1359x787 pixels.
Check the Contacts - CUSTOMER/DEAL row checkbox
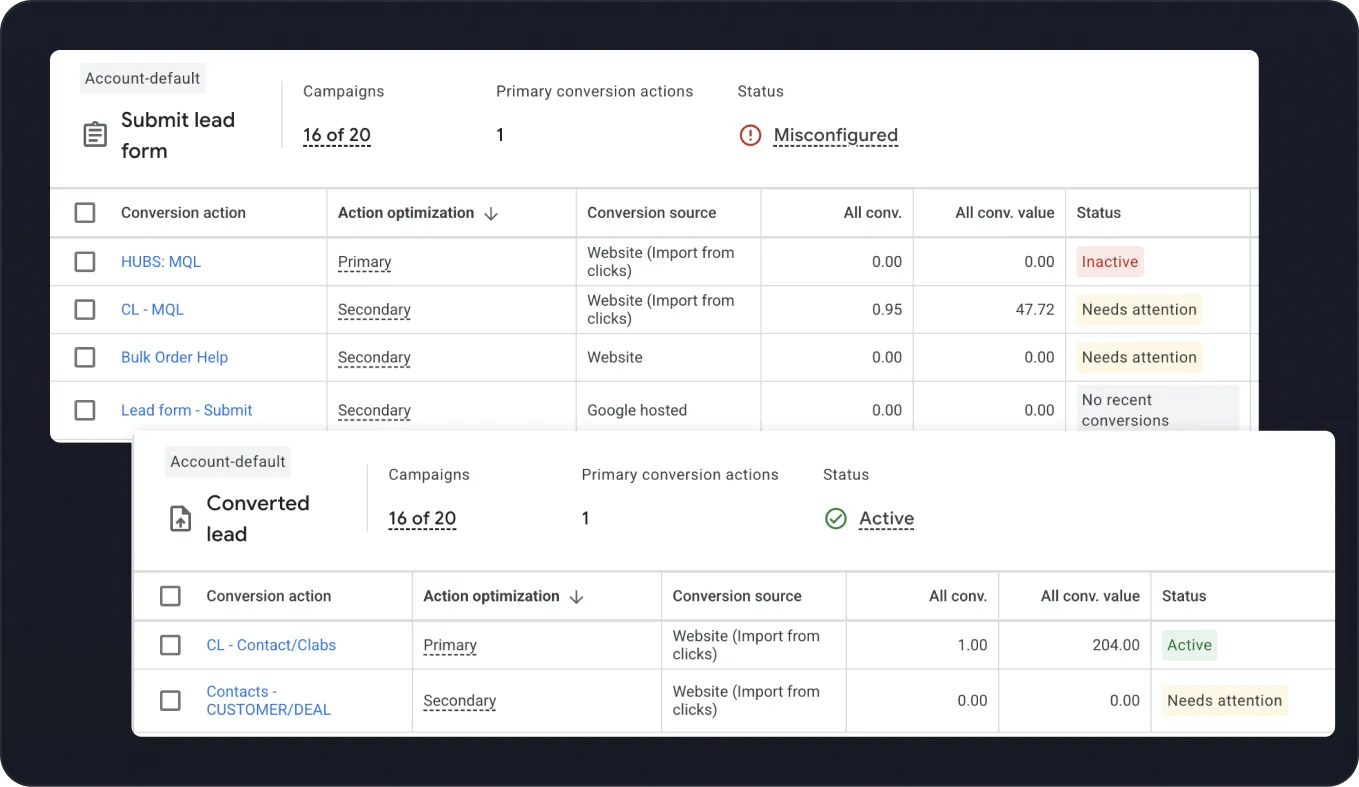coord(171,700)
